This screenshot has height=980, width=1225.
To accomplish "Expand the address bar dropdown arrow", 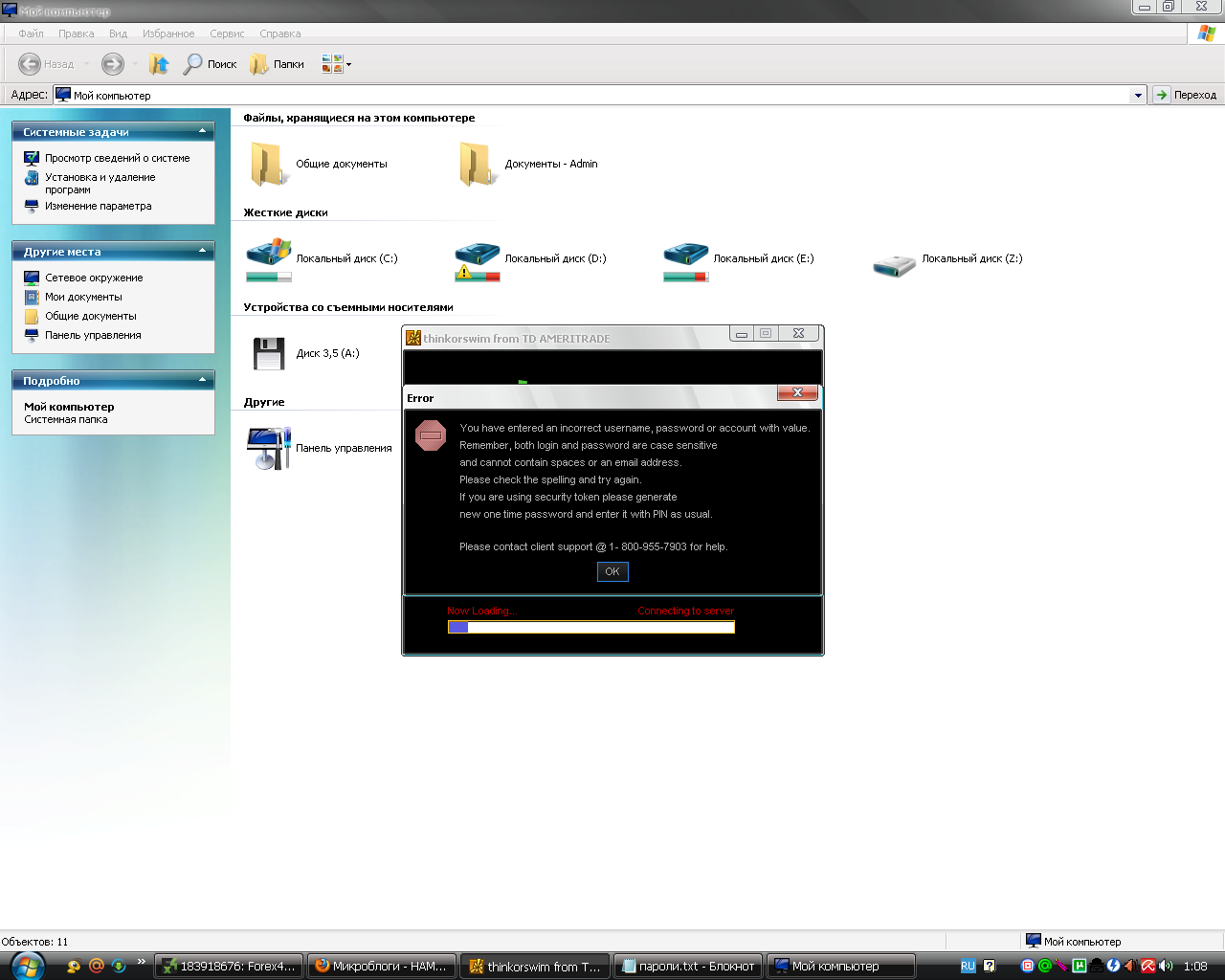I will click(x=1138, y=95).
